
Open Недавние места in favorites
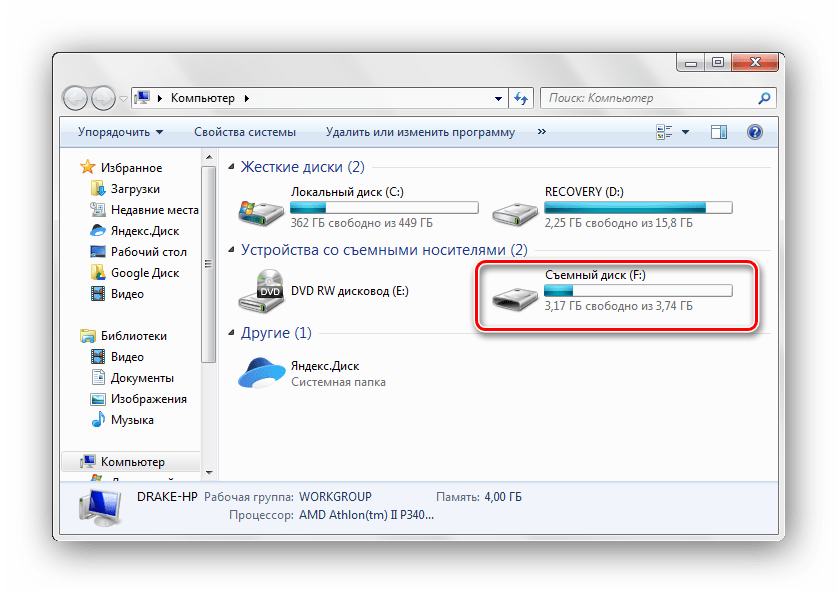(154, 210)
